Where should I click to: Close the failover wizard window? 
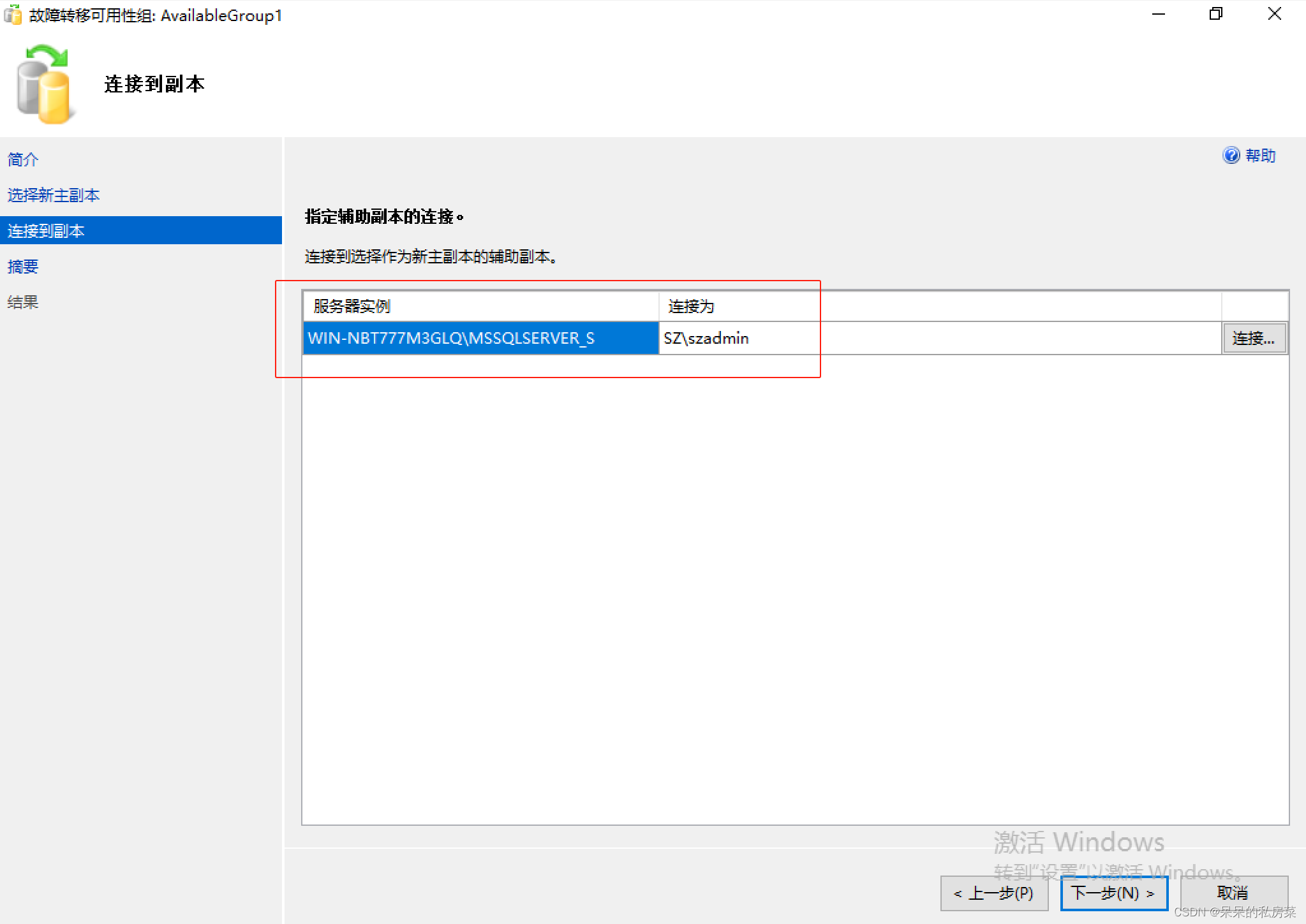1274,14
